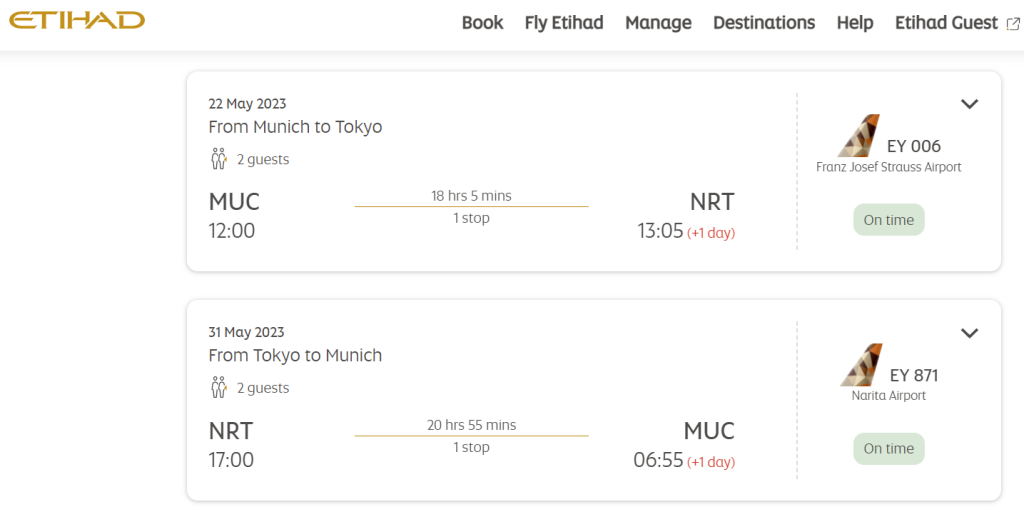Click the external link icon beside Etihad Guest
1024x512 pixels.
click(x=1013, y=24)
